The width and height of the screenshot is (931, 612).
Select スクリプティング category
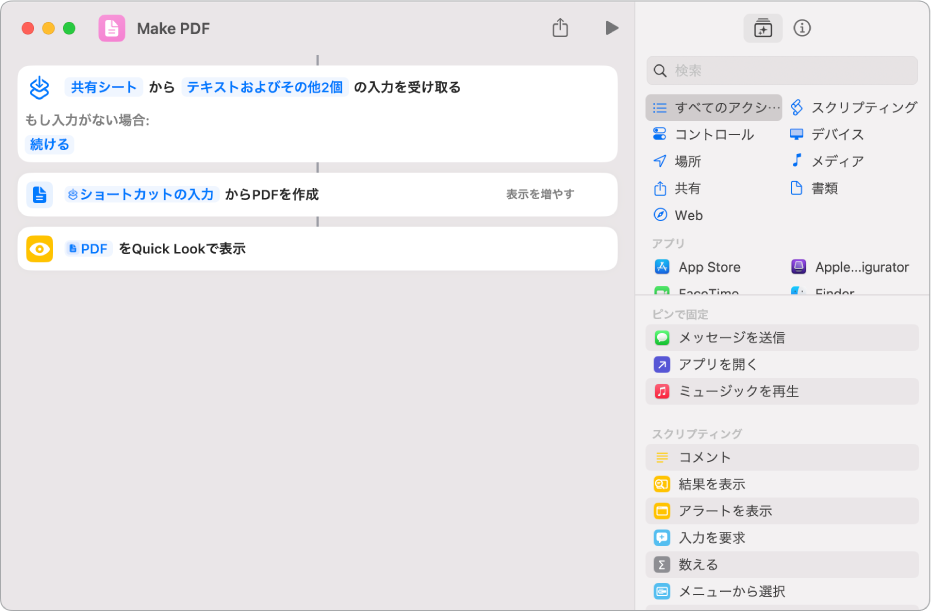tap(854, 107)
